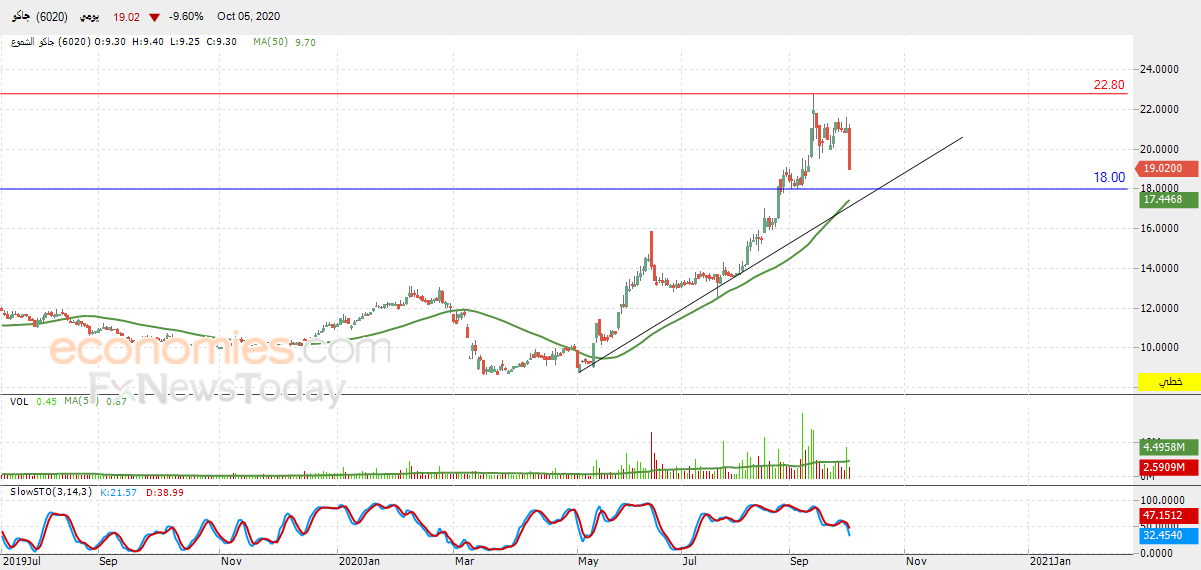
Task: Click the 2020Jan label on time axis
Action: tap(359, 562)
